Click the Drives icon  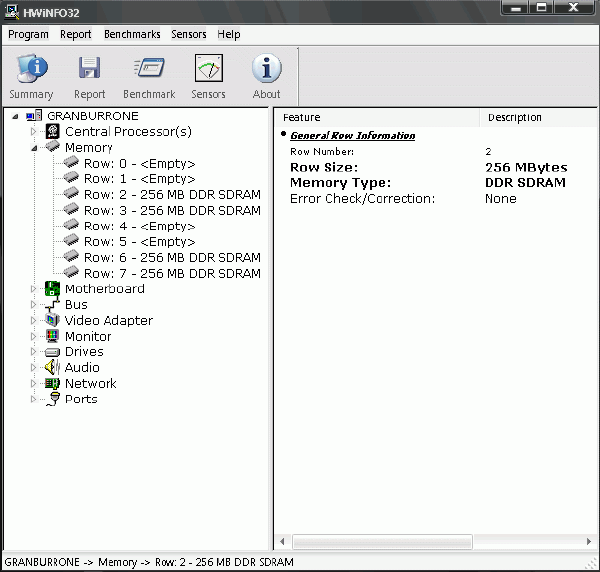(x=52, y=352)
